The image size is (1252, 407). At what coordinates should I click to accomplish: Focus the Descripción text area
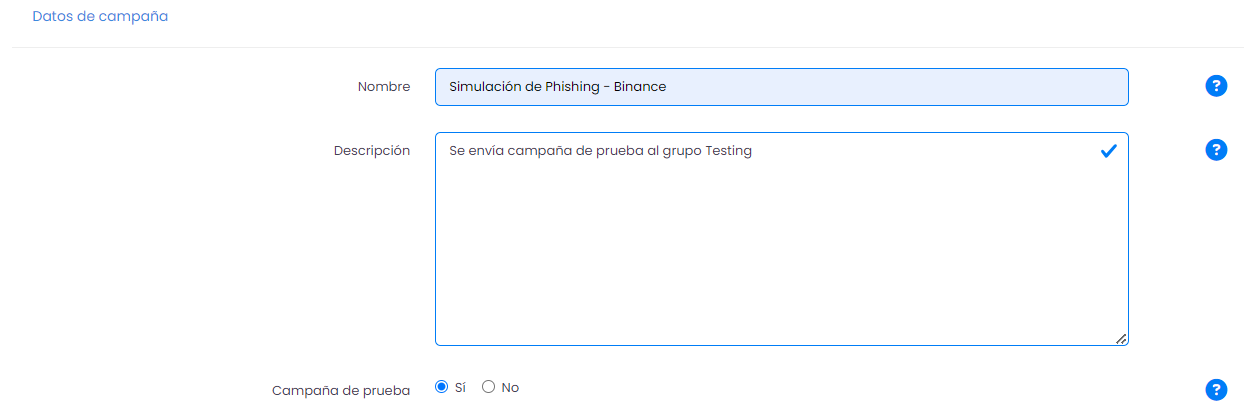(x=782, y=239)
